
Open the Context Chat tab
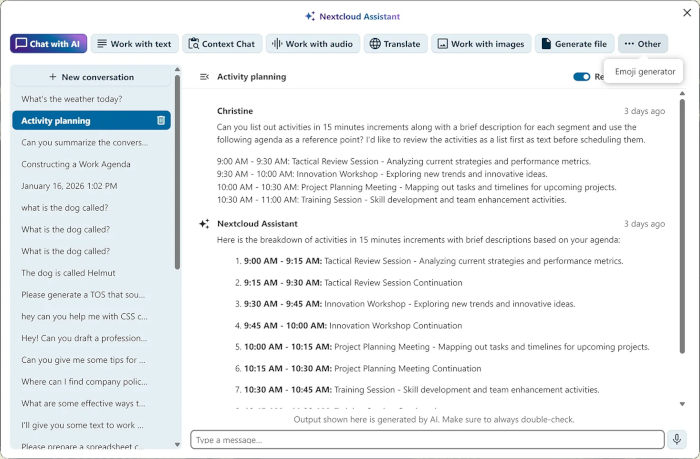(221, 44)
